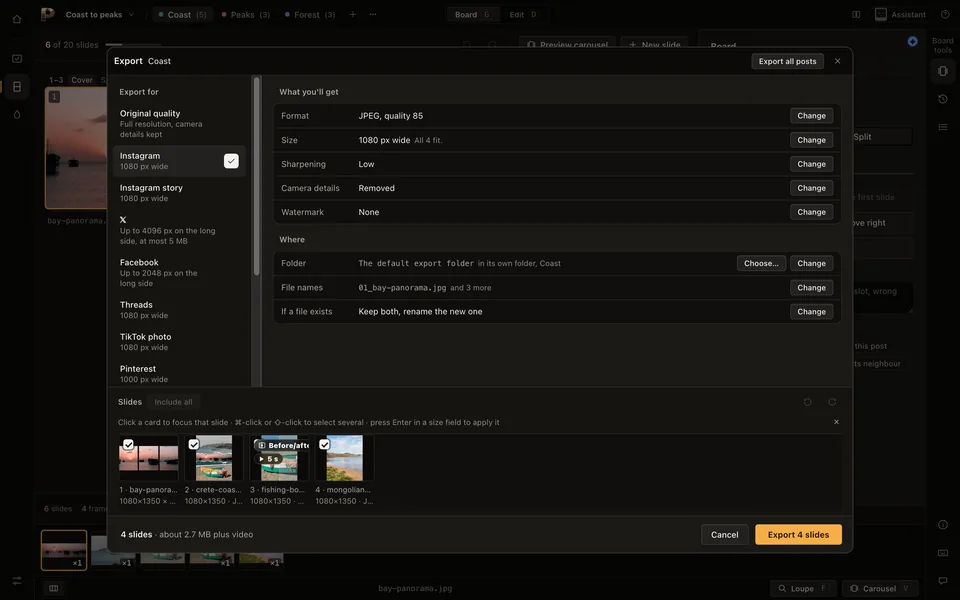
Task: Change the Format setting
Action: tap(811, 116)
